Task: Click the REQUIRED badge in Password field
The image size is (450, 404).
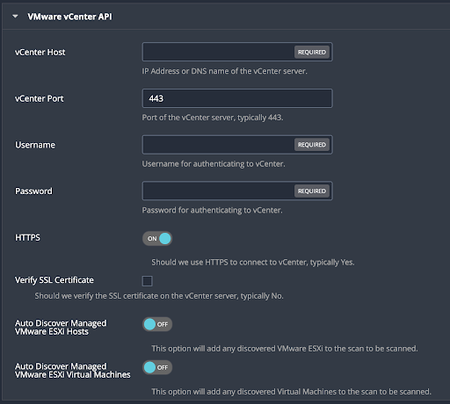Action: coord(312,191)
